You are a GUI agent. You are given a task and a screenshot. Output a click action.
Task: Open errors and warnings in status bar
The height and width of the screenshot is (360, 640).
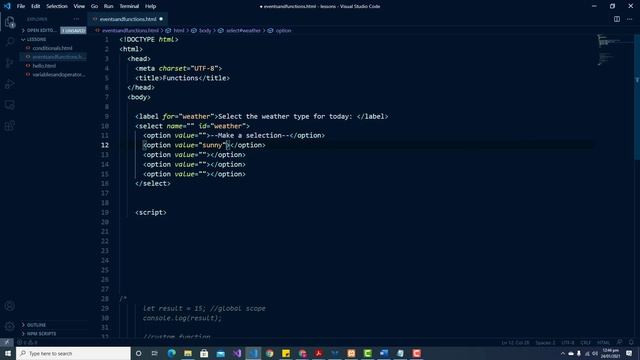pos(28,342)
